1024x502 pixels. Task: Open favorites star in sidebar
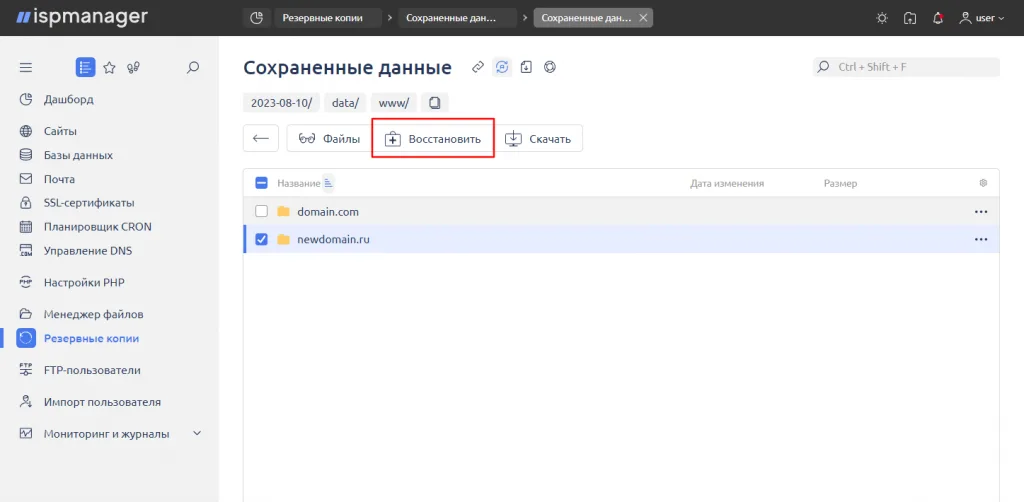109,67
